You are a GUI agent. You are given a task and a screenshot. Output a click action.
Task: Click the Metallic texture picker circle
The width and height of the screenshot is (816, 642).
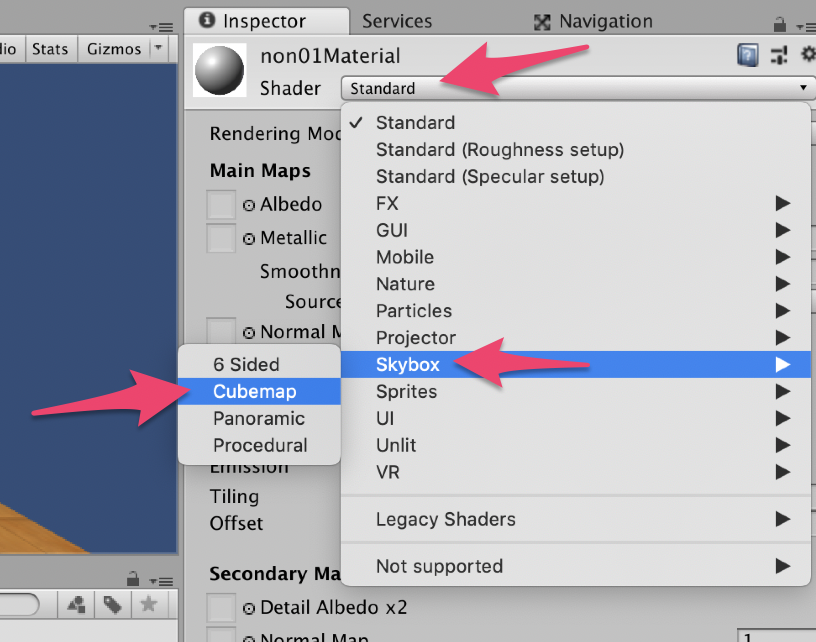click(x=249, y=239)
